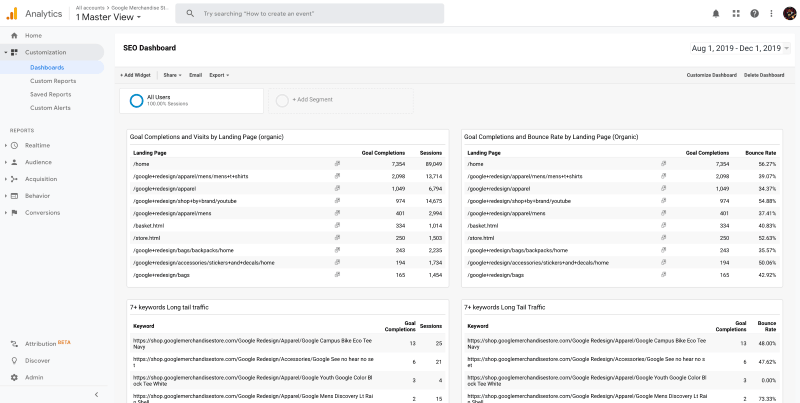Click the Conversions flag icon
Image resolution: width=800 pixels, height=403 pixels.
(14, 213)
